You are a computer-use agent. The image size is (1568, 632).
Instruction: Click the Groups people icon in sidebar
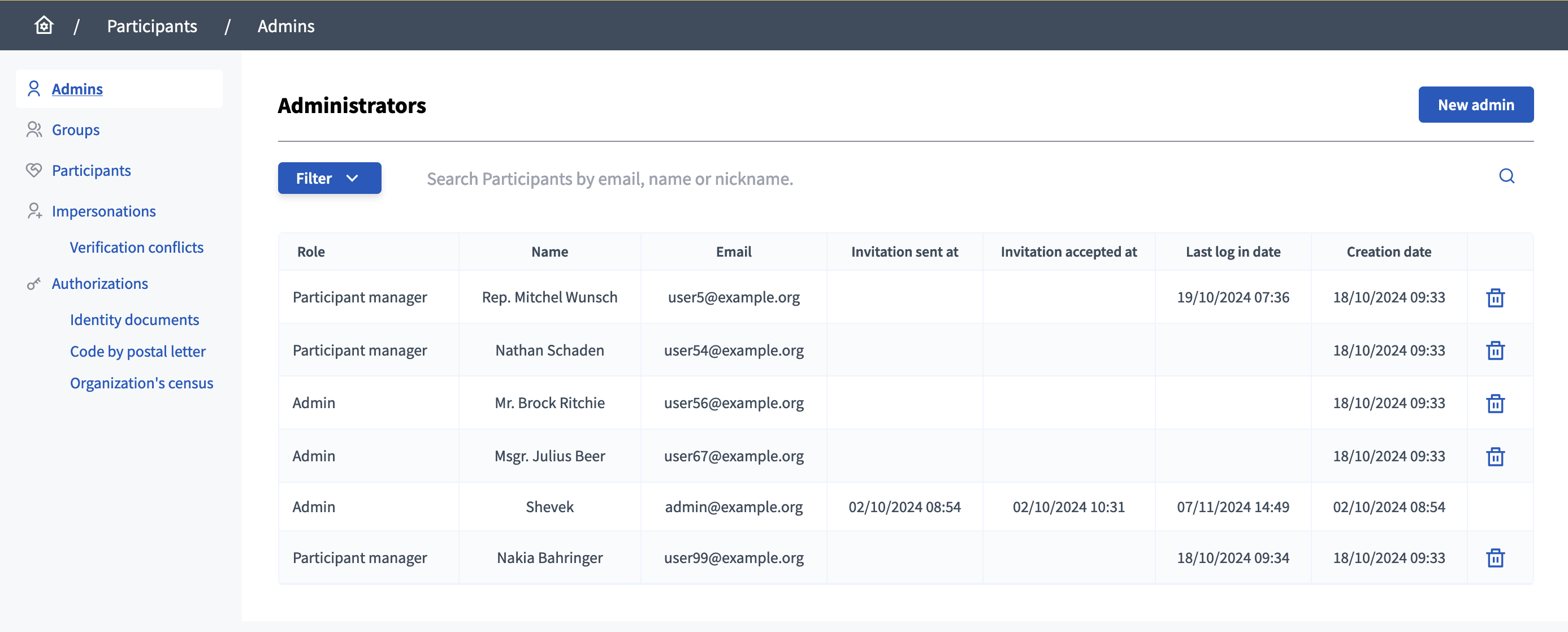tap(34, 129)
